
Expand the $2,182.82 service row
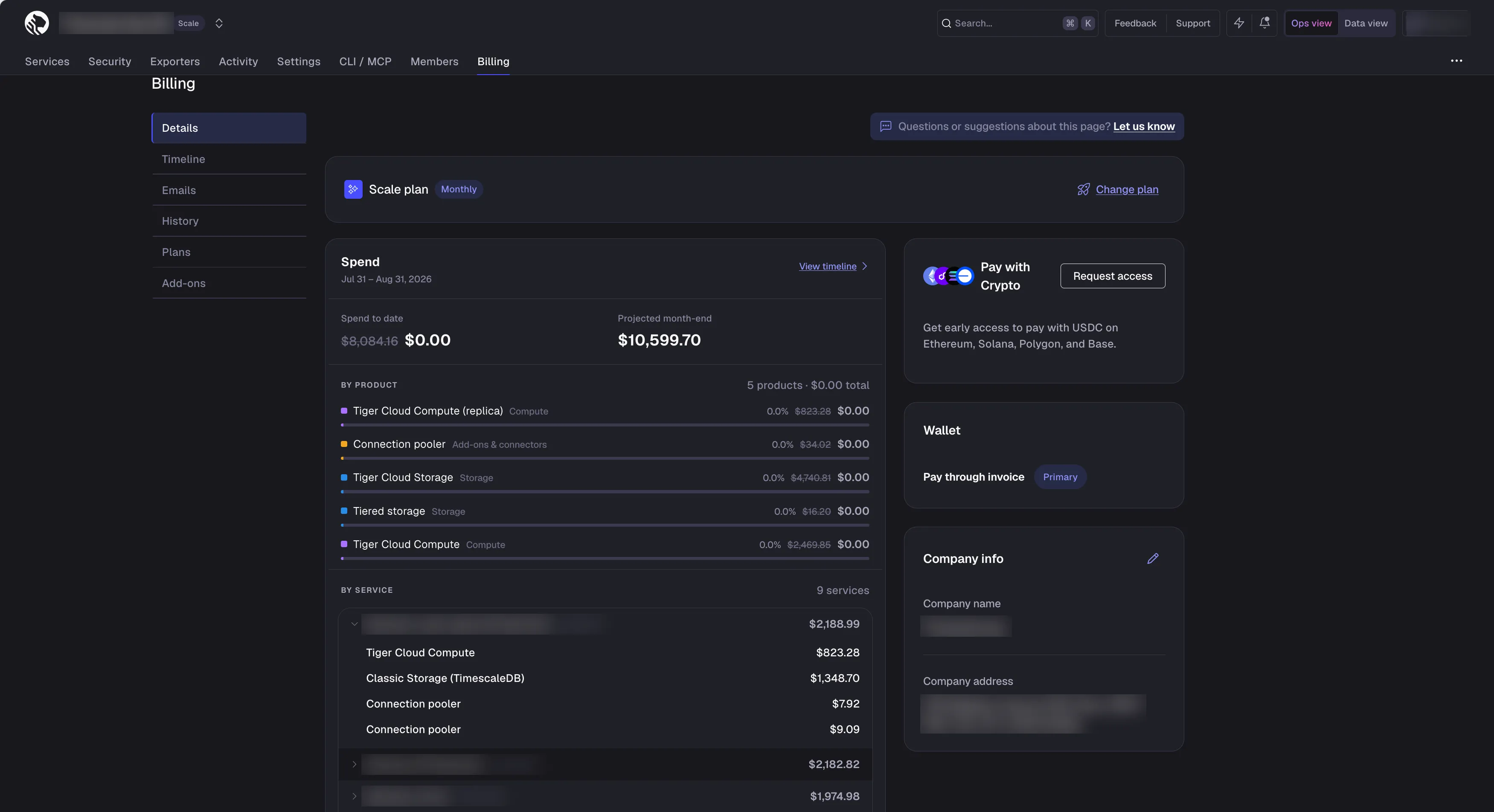click(x=605, y=765)
